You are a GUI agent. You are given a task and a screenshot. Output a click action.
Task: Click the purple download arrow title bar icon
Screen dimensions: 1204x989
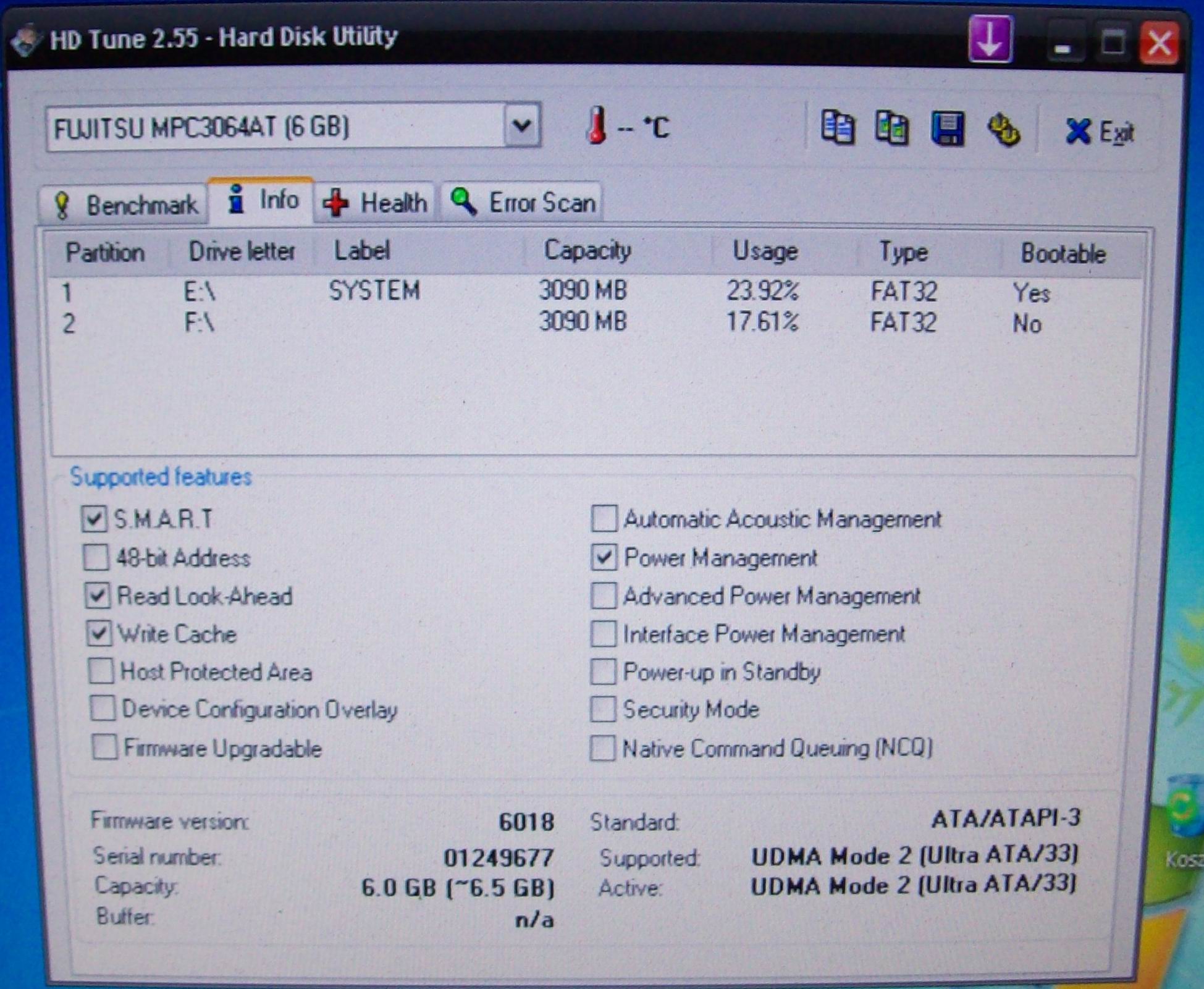tap(990, 40)
